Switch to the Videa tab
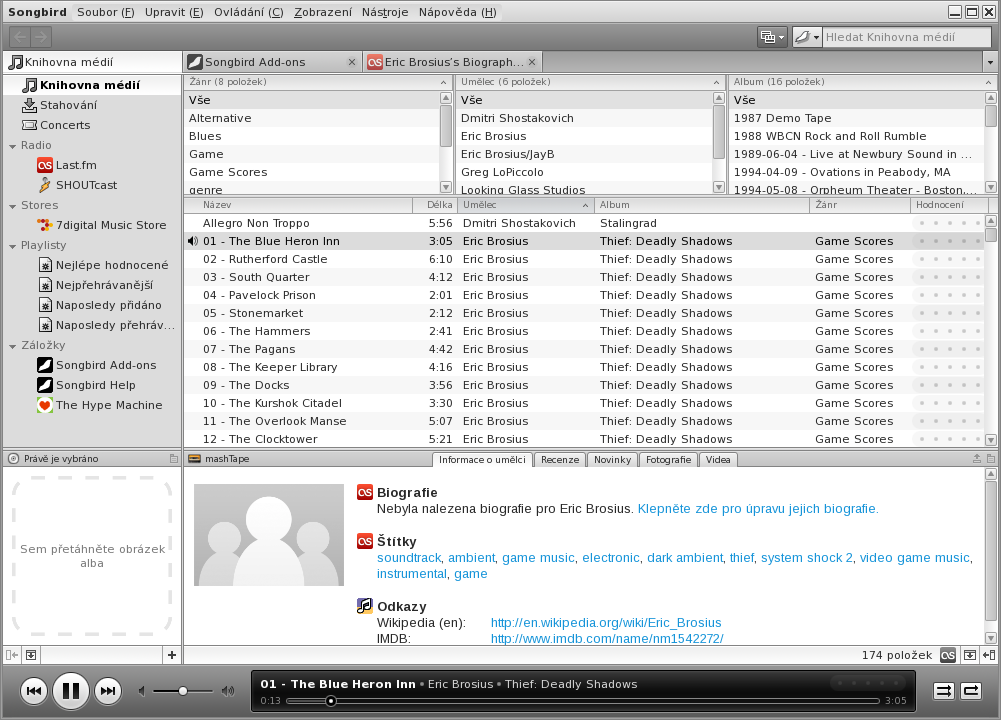Image resolution: width=1001 pixels, height=720 pixels. (718, 460)
